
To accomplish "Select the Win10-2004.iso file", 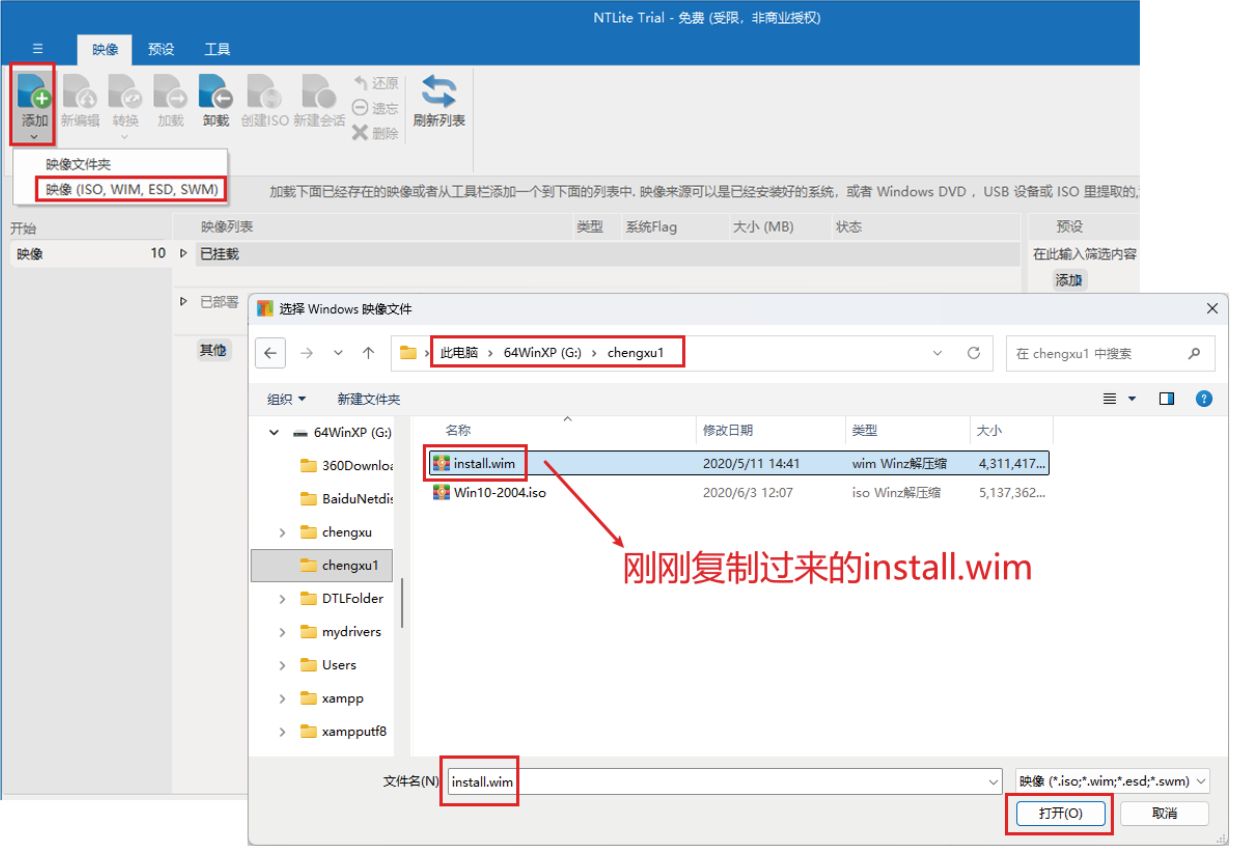I will tap(500, 492).
